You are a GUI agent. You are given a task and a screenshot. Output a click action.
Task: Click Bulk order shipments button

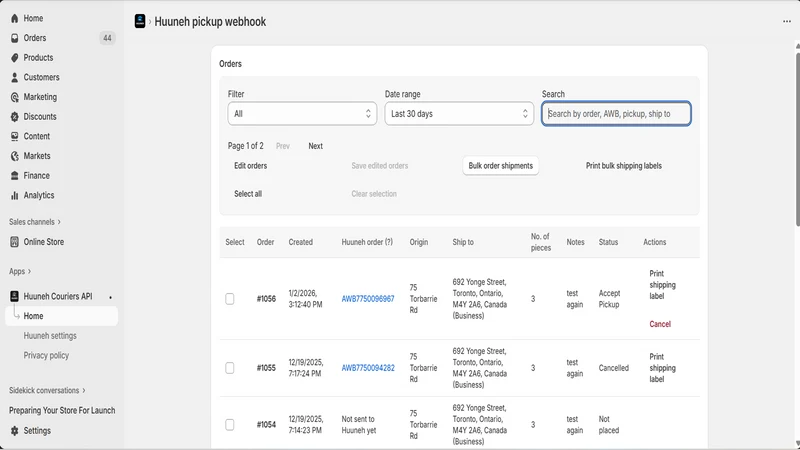[501, 166]
